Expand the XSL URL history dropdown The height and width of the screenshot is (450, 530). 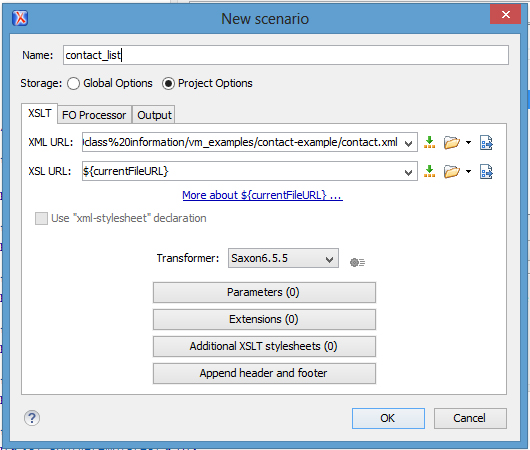pos(408,172)
